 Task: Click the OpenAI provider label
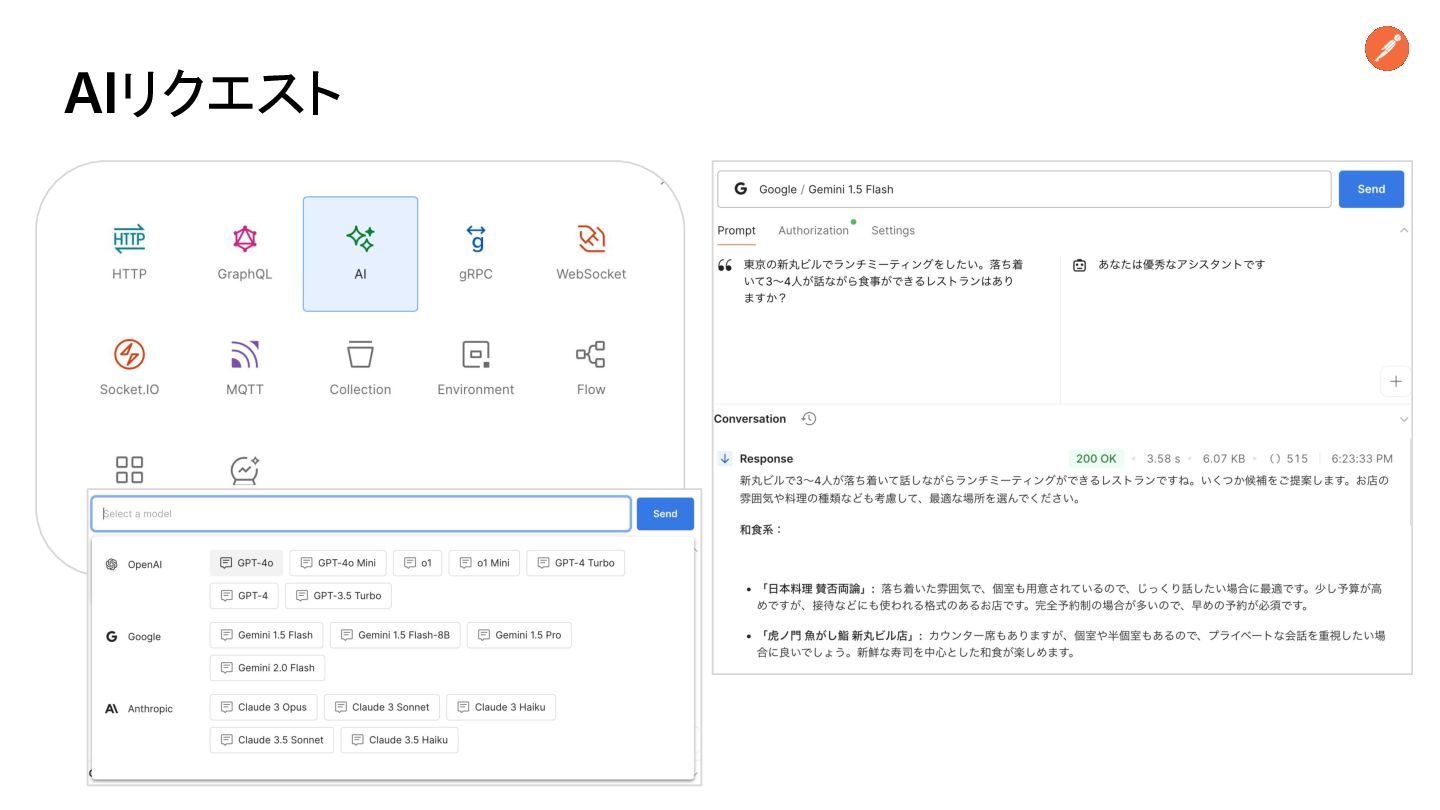[x=145, y=564]
